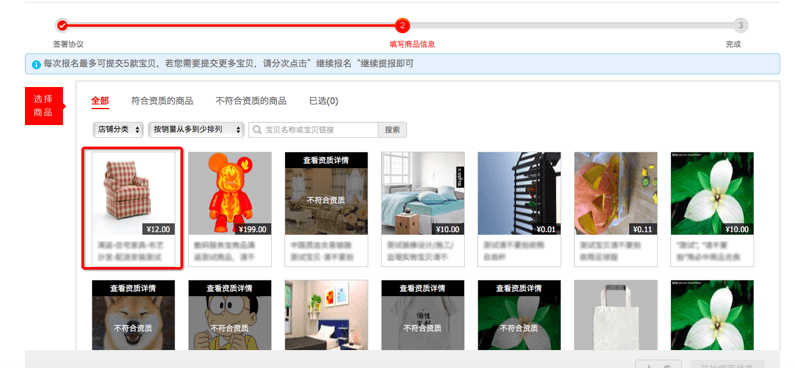Click the ¥0.01 price tag

545,229
